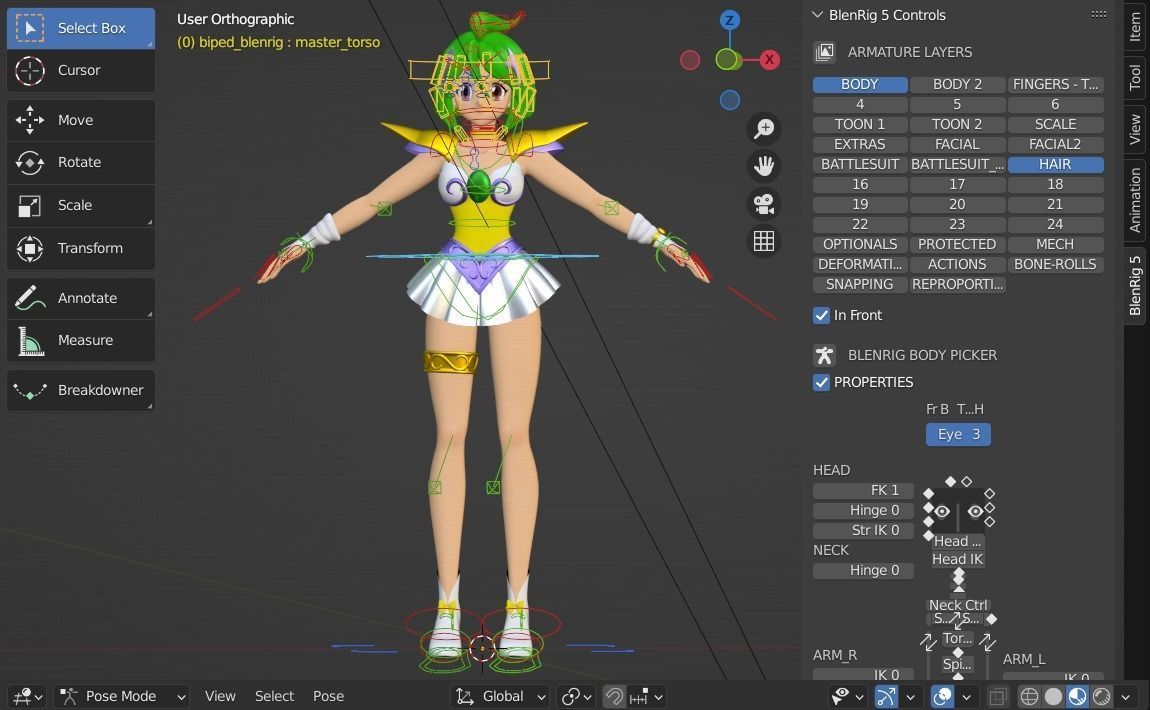Screen dimensions: 1150x710
Task: Adjust the HEAD FK 1 slider
Action: coord(863,490)
